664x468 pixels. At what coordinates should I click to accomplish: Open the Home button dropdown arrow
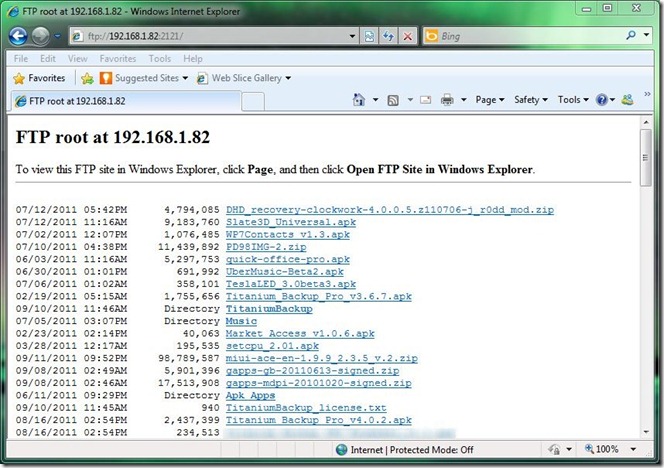point(375,100)
